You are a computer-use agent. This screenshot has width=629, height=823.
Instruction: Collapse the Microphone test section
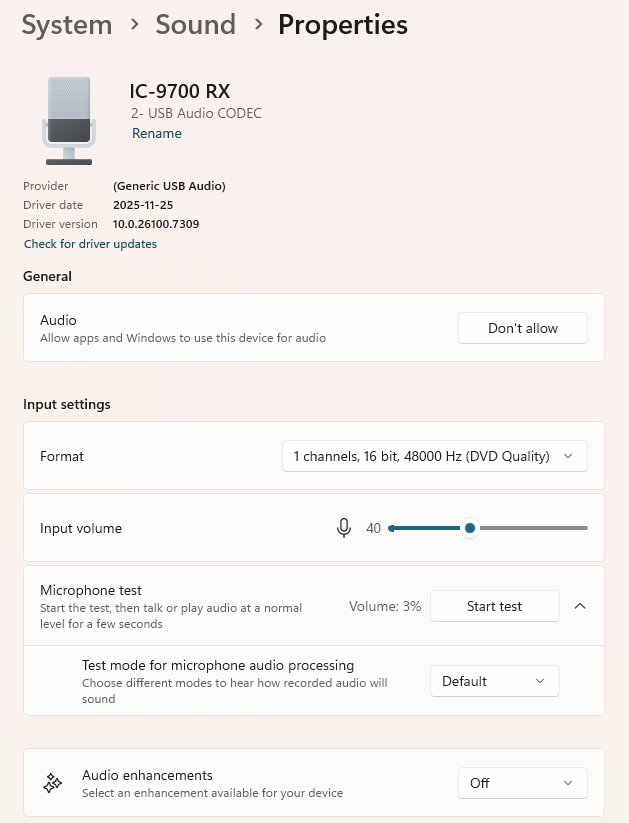[x=580, y=606]
